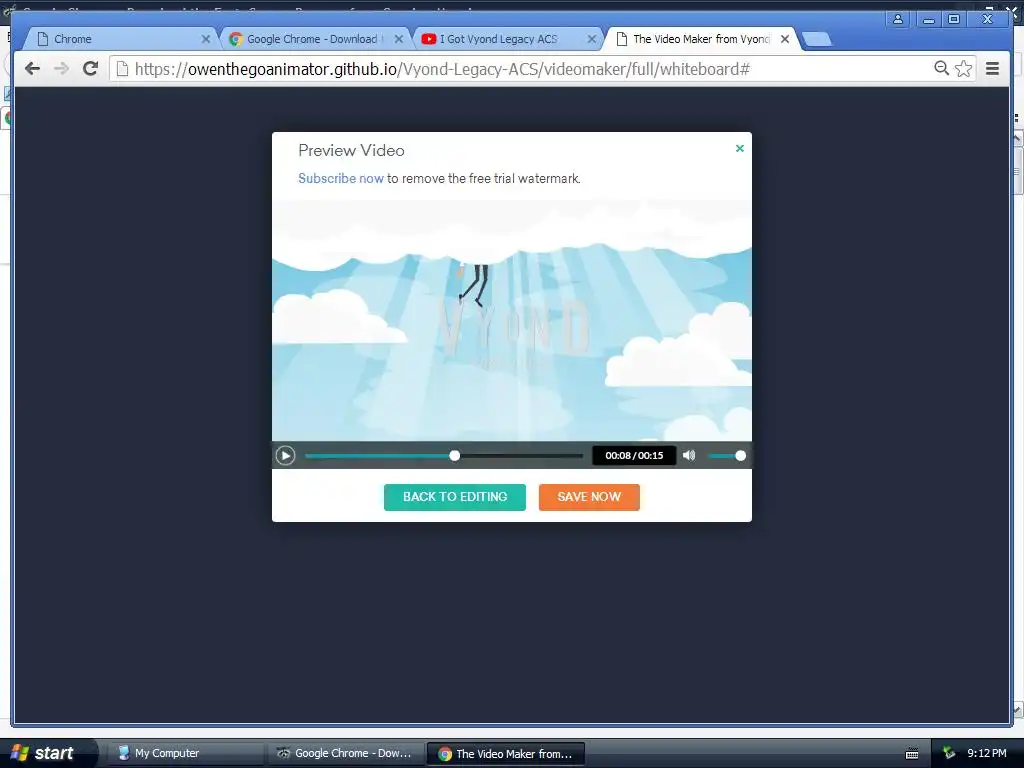Click the Subscribe now link
The width and height of the screenshot is (1024, 768).
341,178
